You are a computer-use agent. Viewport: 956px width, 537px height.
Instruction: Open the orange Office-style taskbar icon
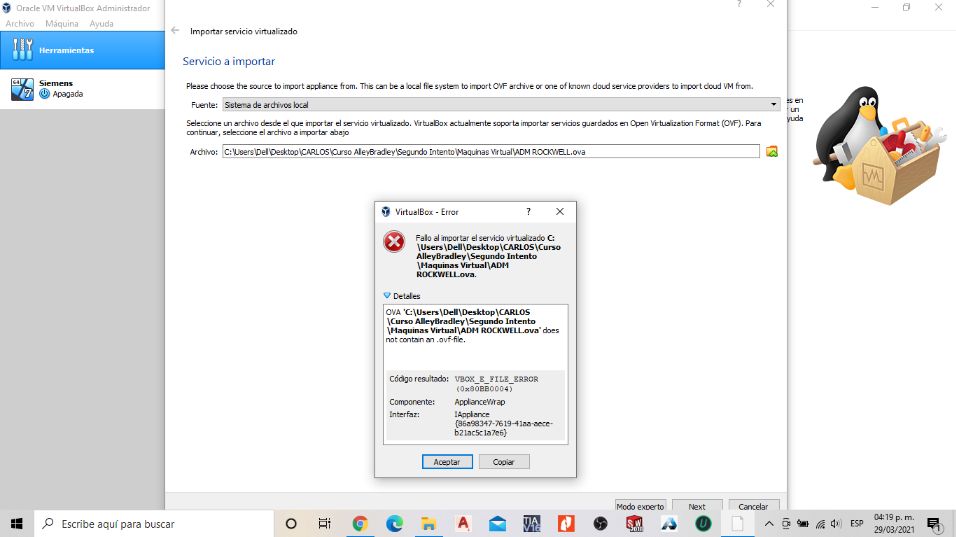click(x=566, y=524)
